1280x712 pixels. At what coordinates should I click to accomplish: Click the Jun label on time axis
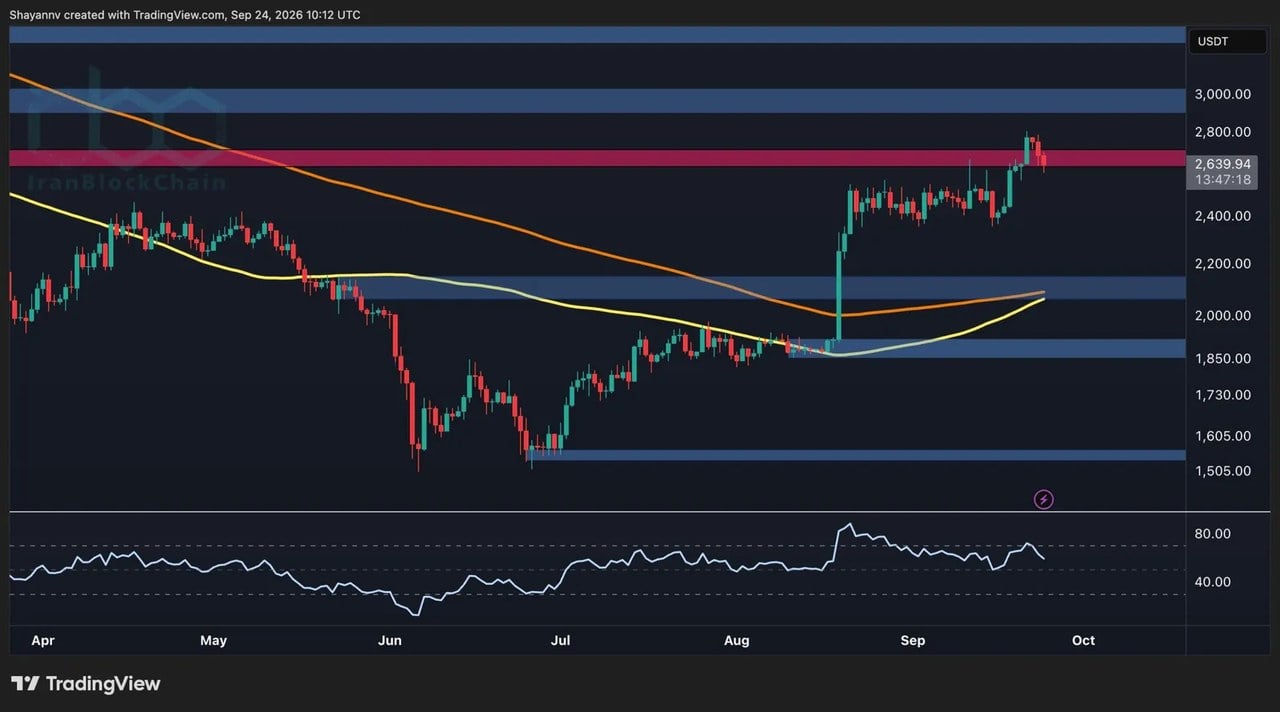pos(390,641)
